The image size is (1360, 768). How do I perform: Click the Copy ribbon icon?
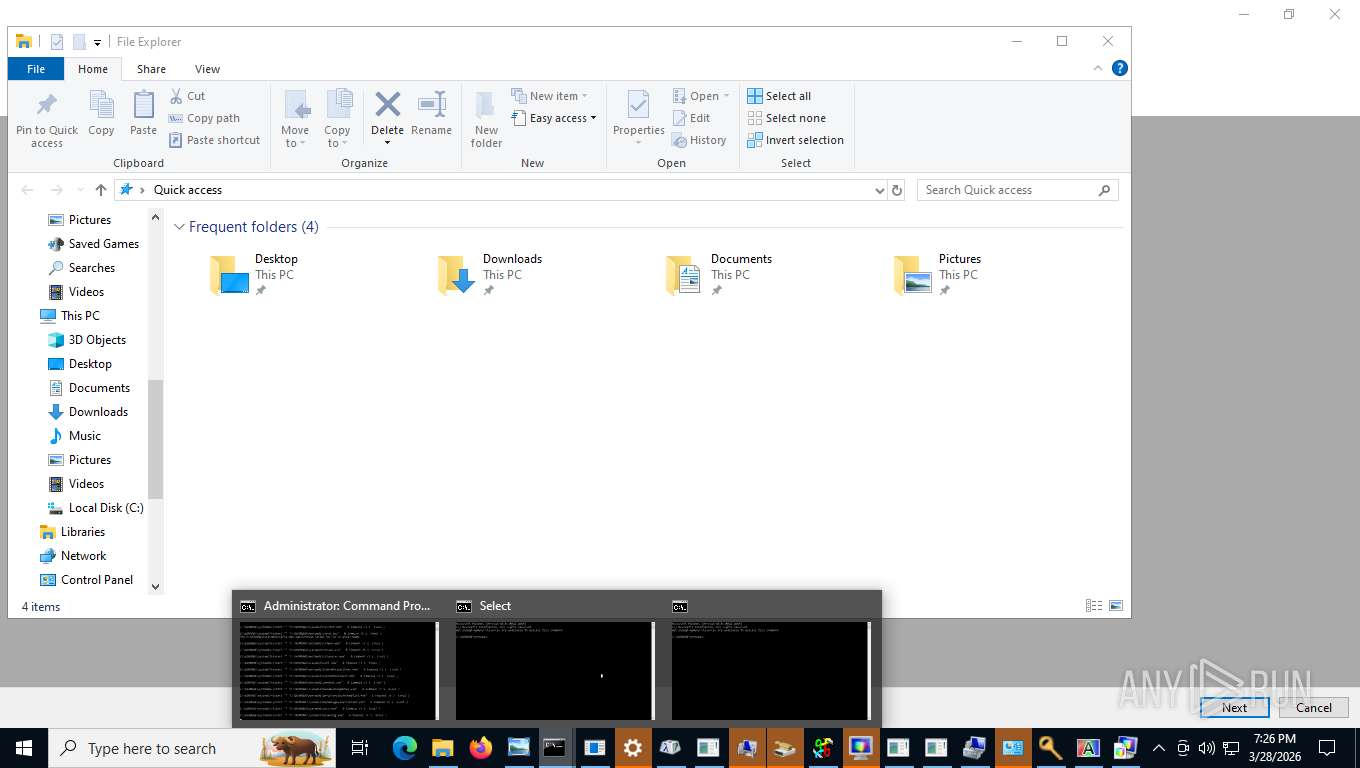(x=101, y=105)
